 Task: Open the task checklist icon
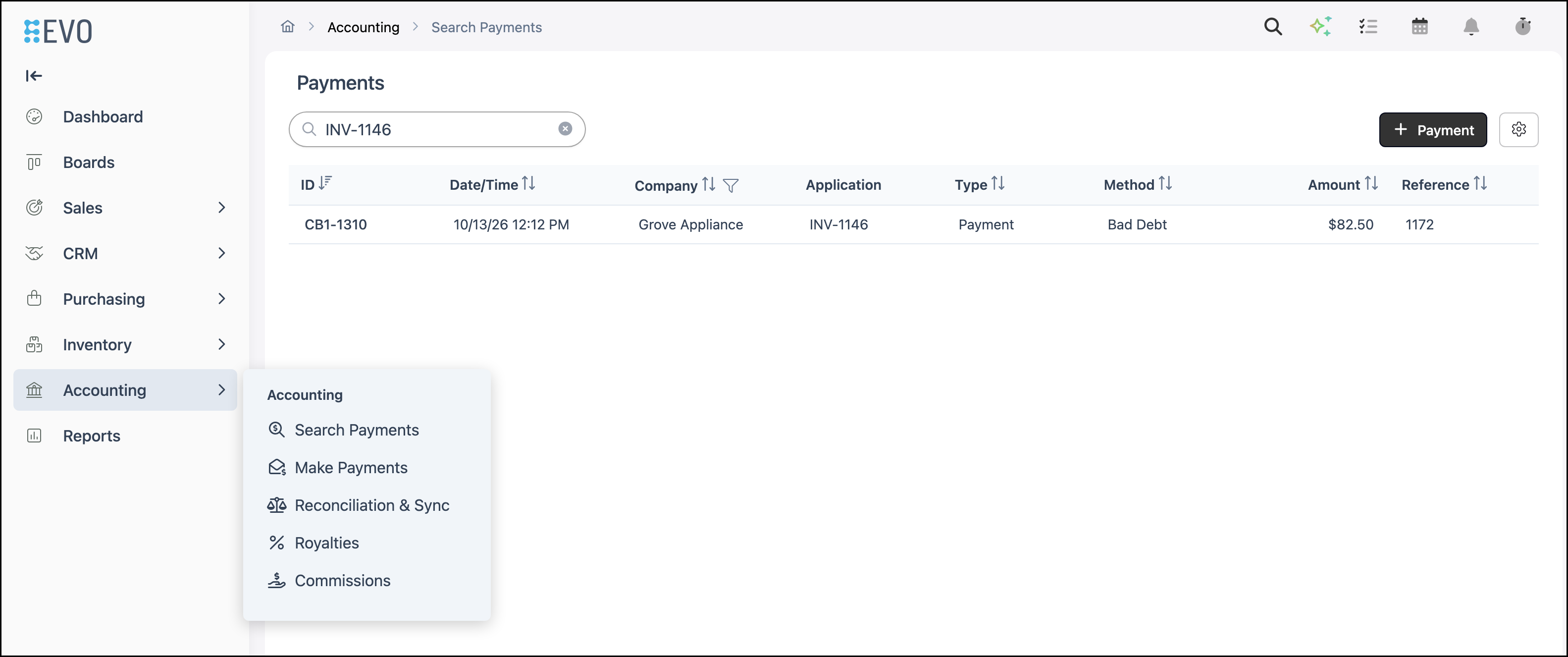click(1368, 26)
